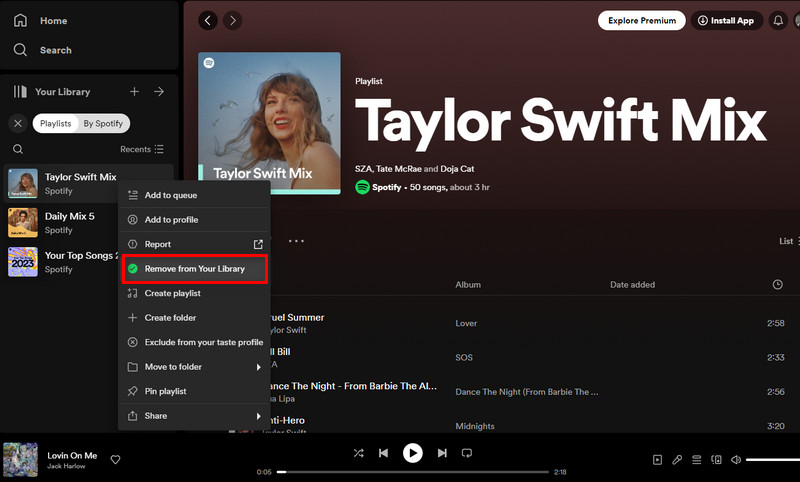
Task: Click the Album column header
Action: 468,285
